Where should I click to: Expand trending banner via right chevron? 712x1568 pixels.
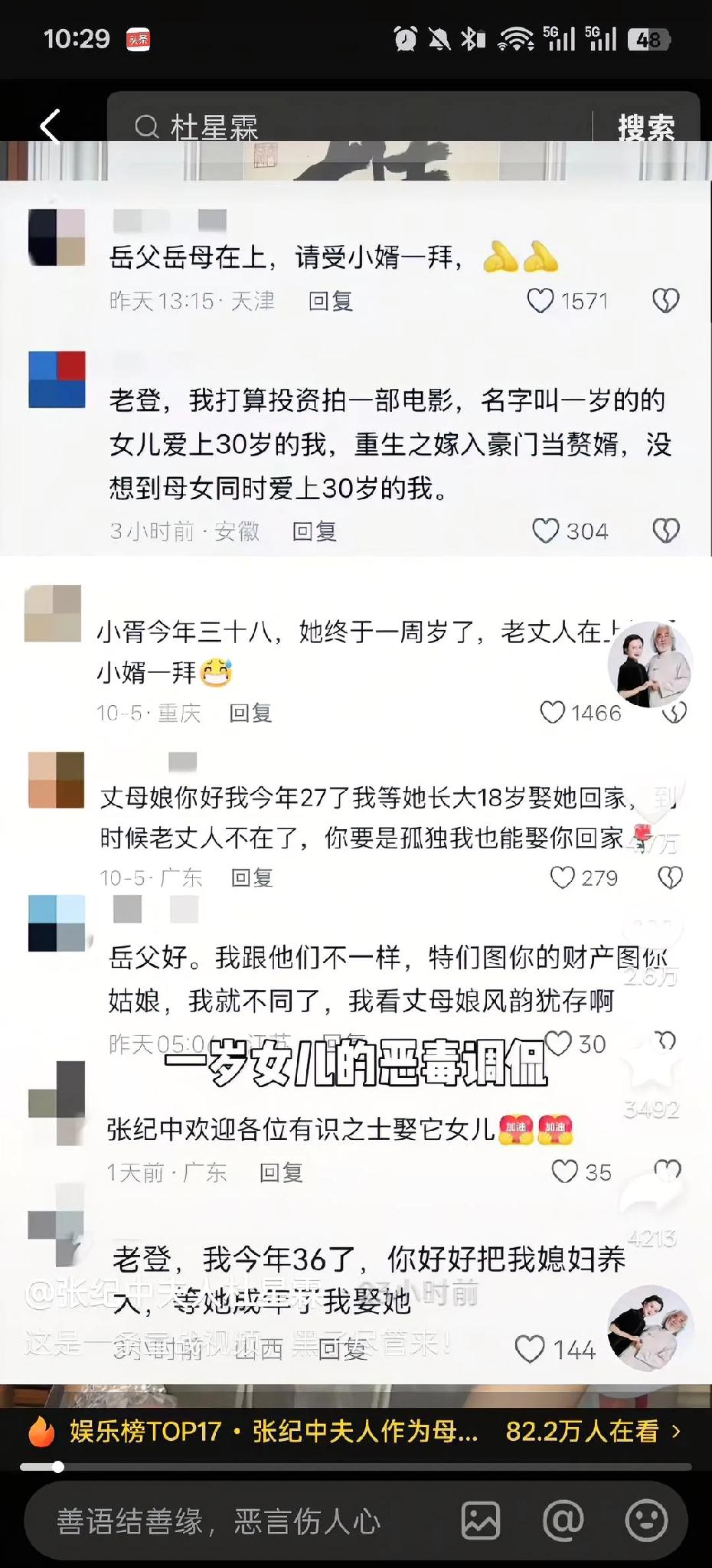pos(676,1430)
